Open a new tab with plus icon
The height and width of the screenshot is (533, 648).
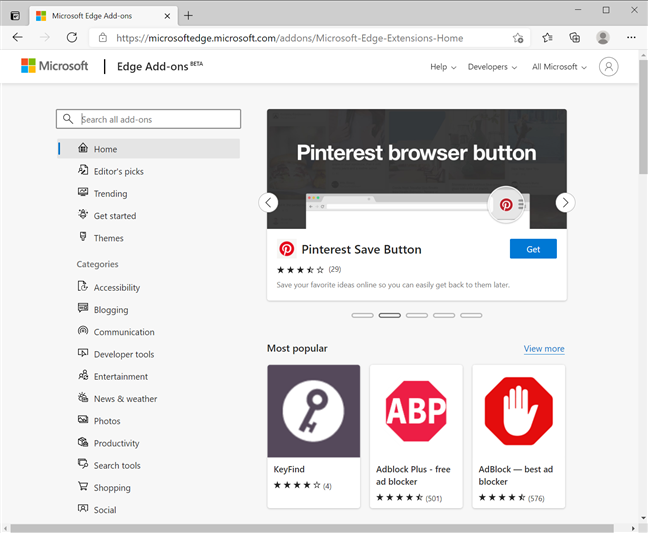pyautogui.click(x=188, y=16)
